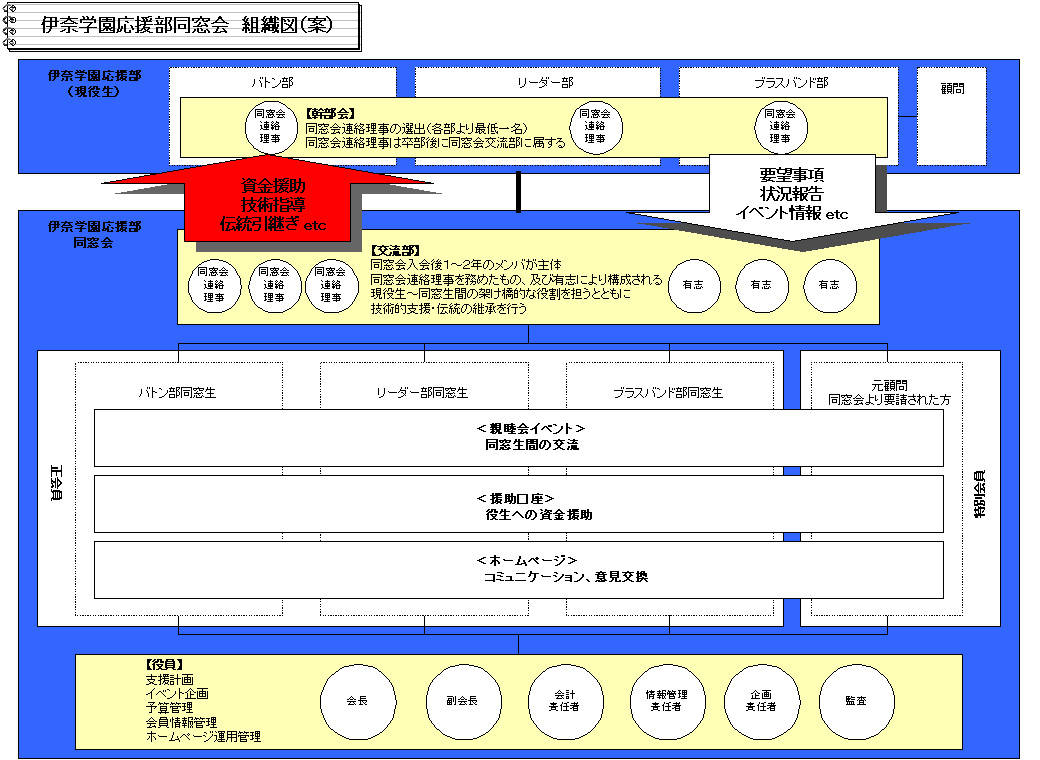1040x760 pixels.
Task: Click the line 同窓会連絡理事の選出(各部より最低一名)
Action: point(417,128)
